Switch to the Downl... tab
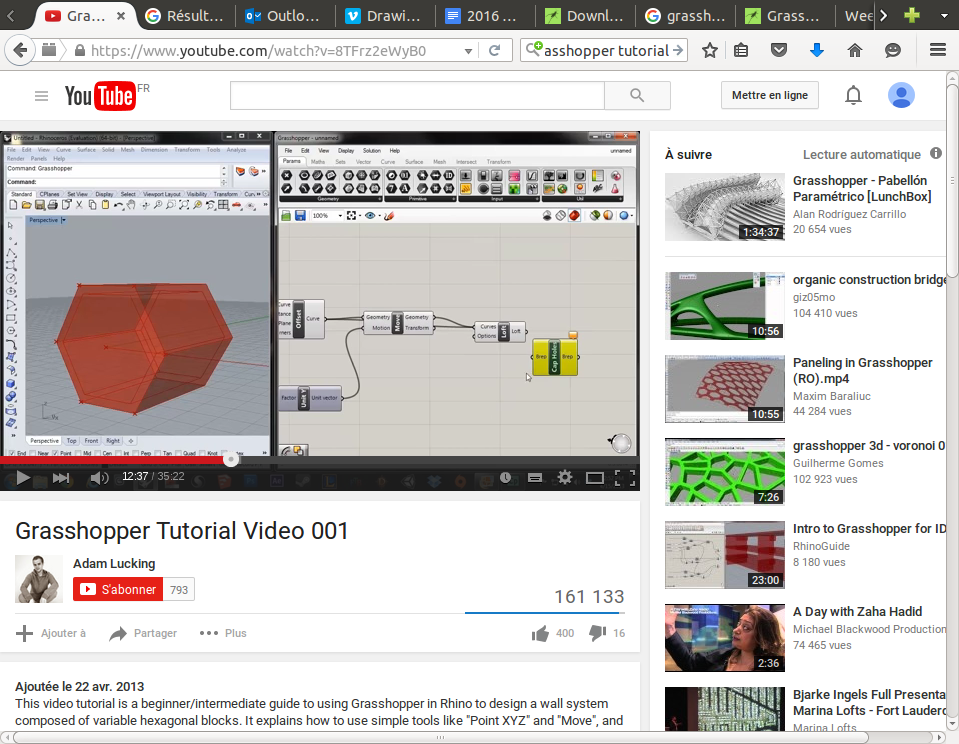This screenshot has height=744, width=959. tap(584, 16)
